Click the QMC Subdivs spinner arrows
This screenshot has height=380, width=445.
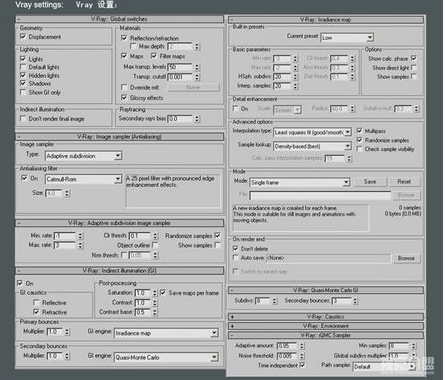tap(275, 301)
